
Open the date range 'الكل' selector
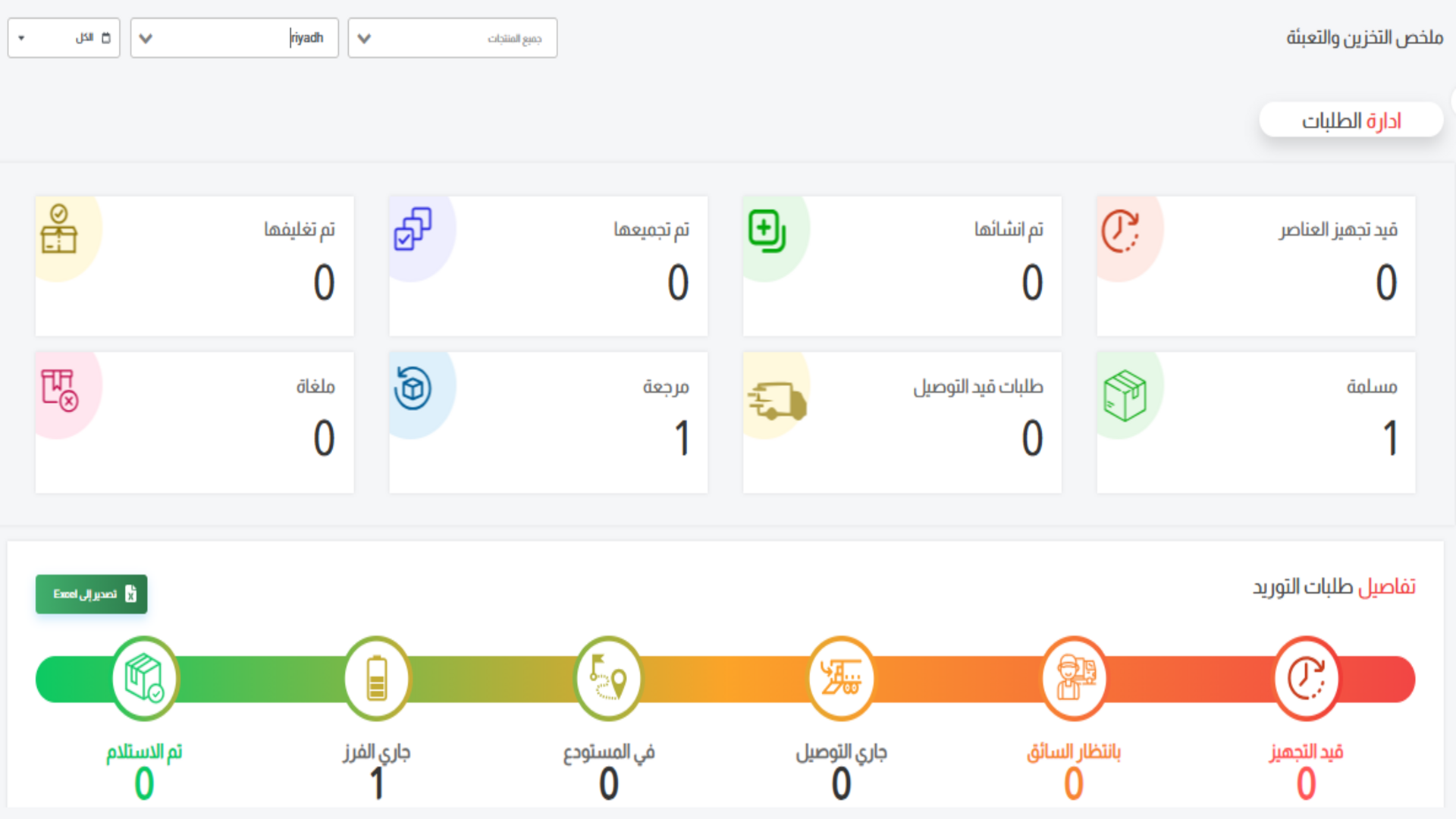click(64, 38)
